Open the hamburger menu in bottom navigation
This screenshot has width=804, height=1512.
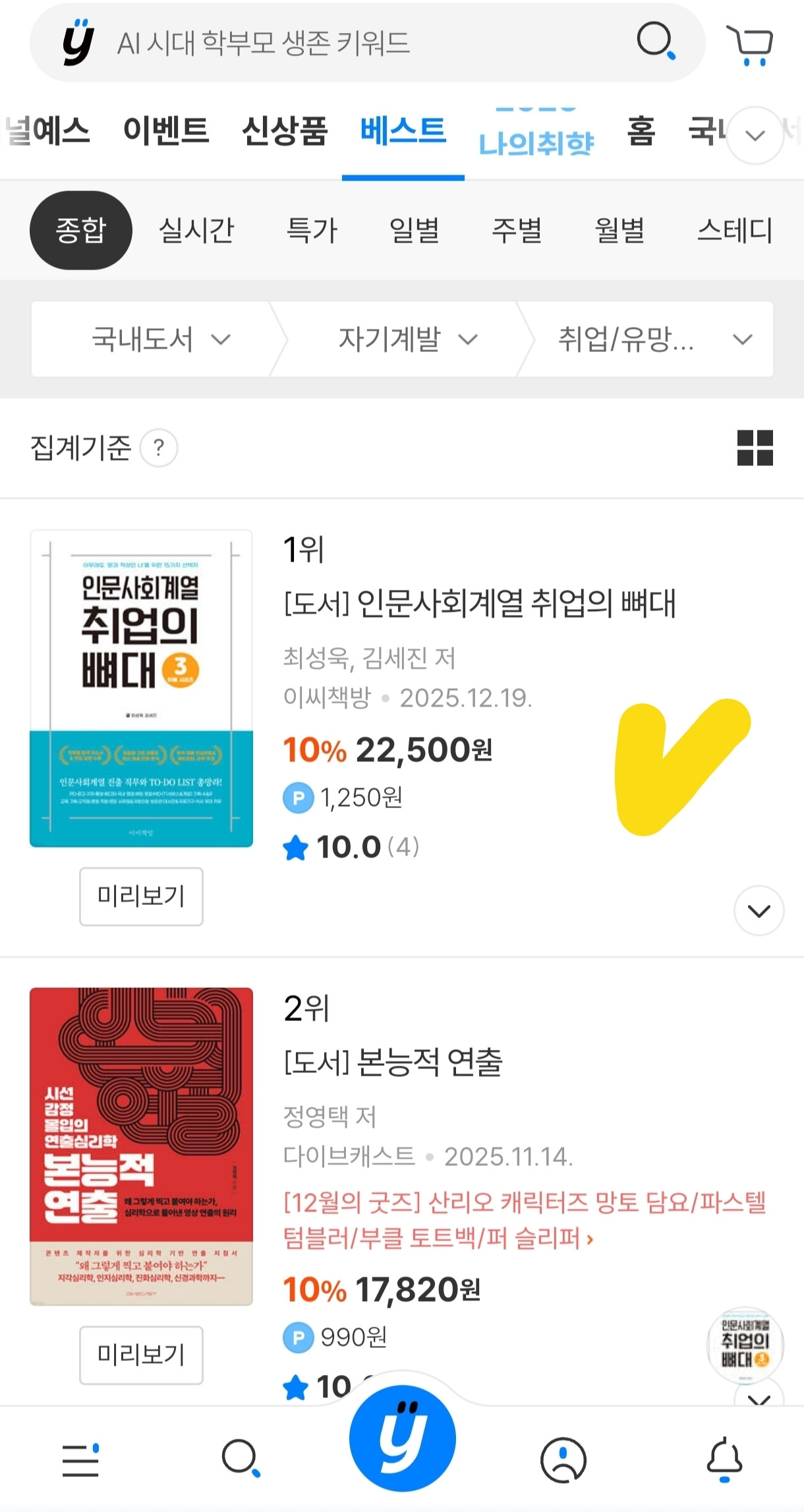tap(80, 1458)
